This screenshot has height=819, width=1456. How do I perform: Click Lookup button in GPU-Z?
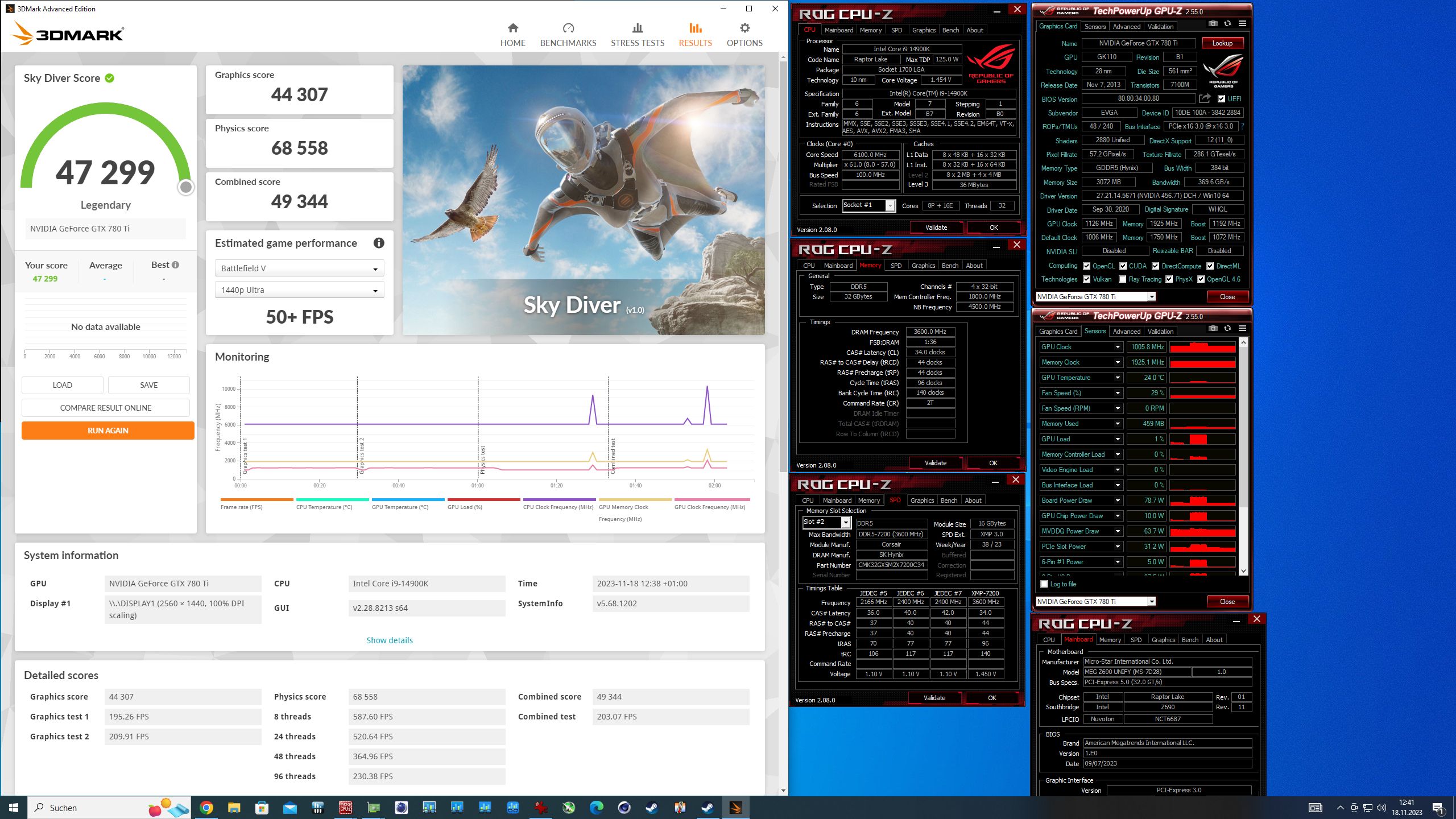[x=1222, y=43]
